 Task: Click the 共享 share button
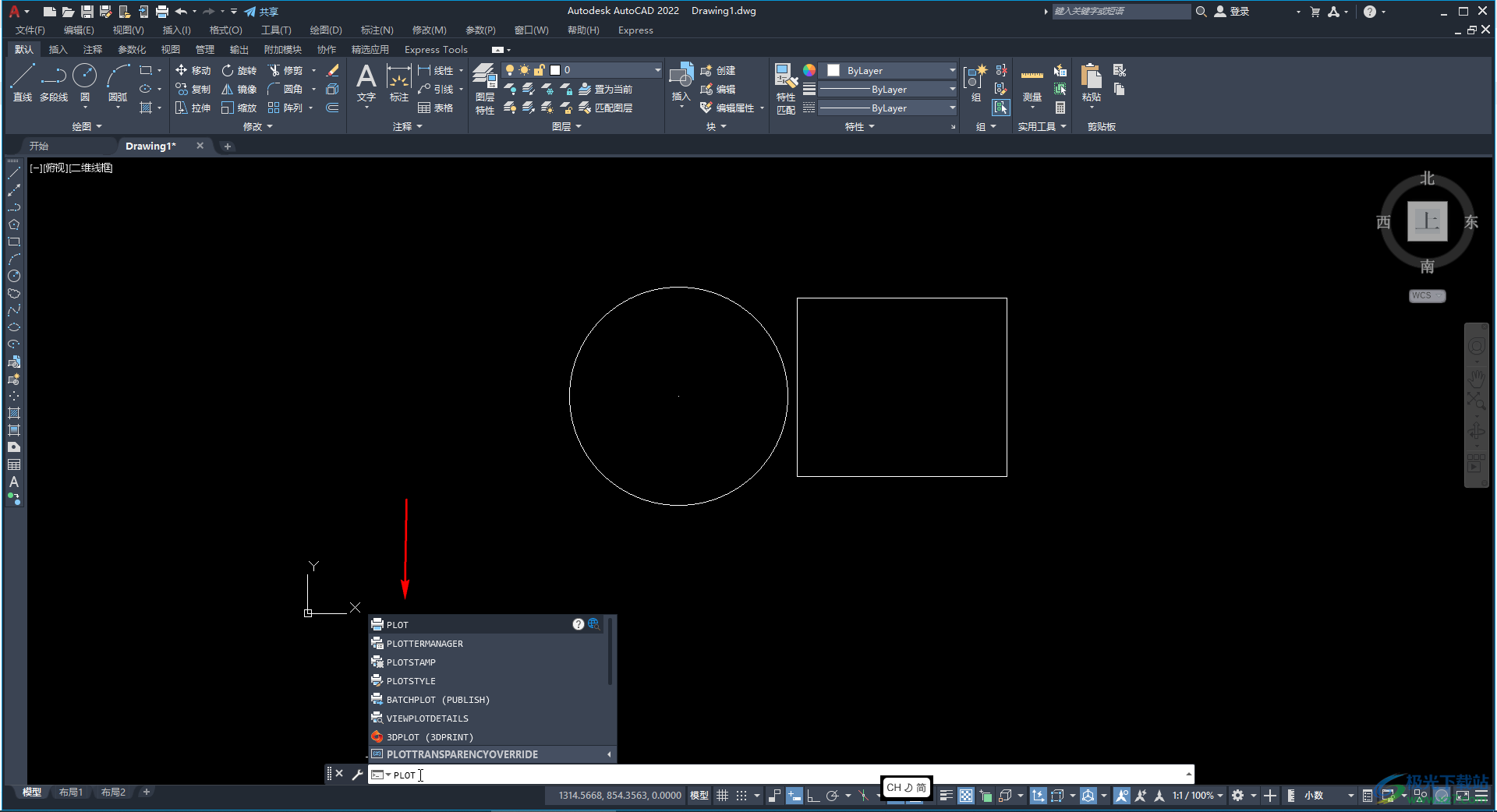click(261, 12)
